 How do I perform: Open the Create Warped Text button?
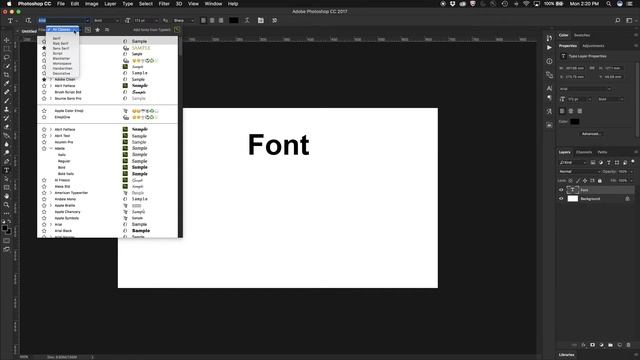click(x=247, y=20)
